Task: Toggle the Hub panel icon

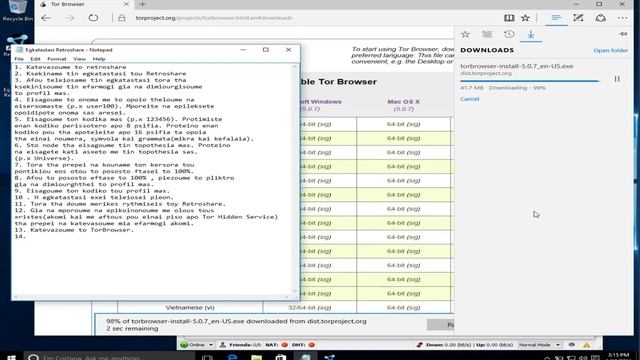Action: coord(556,18)
